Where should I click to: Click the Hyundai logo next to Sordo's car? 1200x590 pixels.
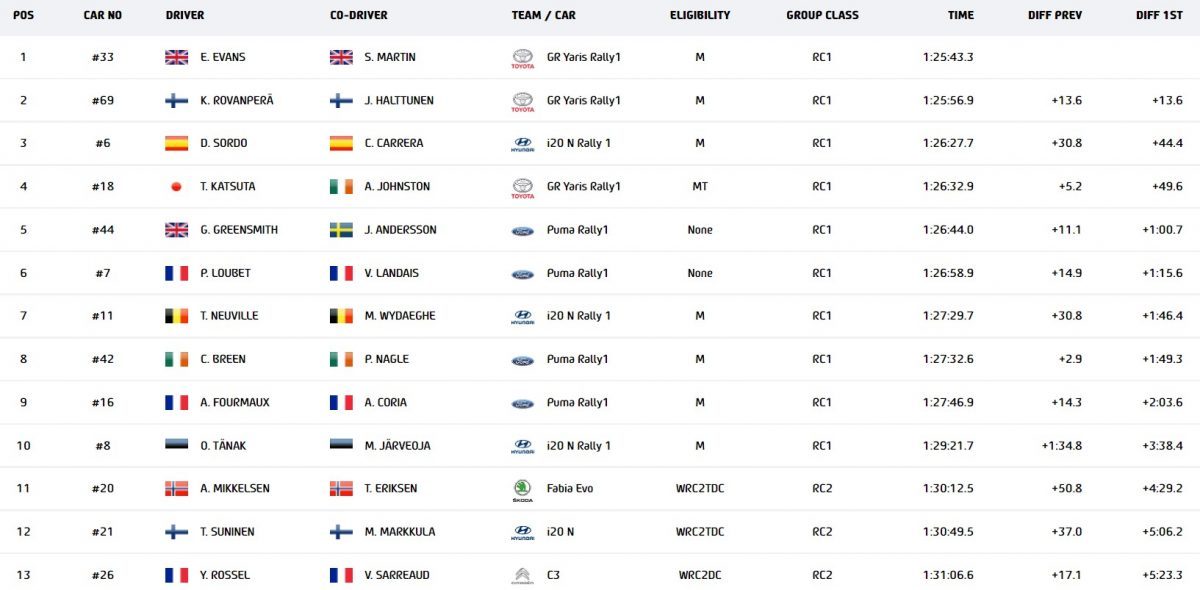(x=522, y=144)
